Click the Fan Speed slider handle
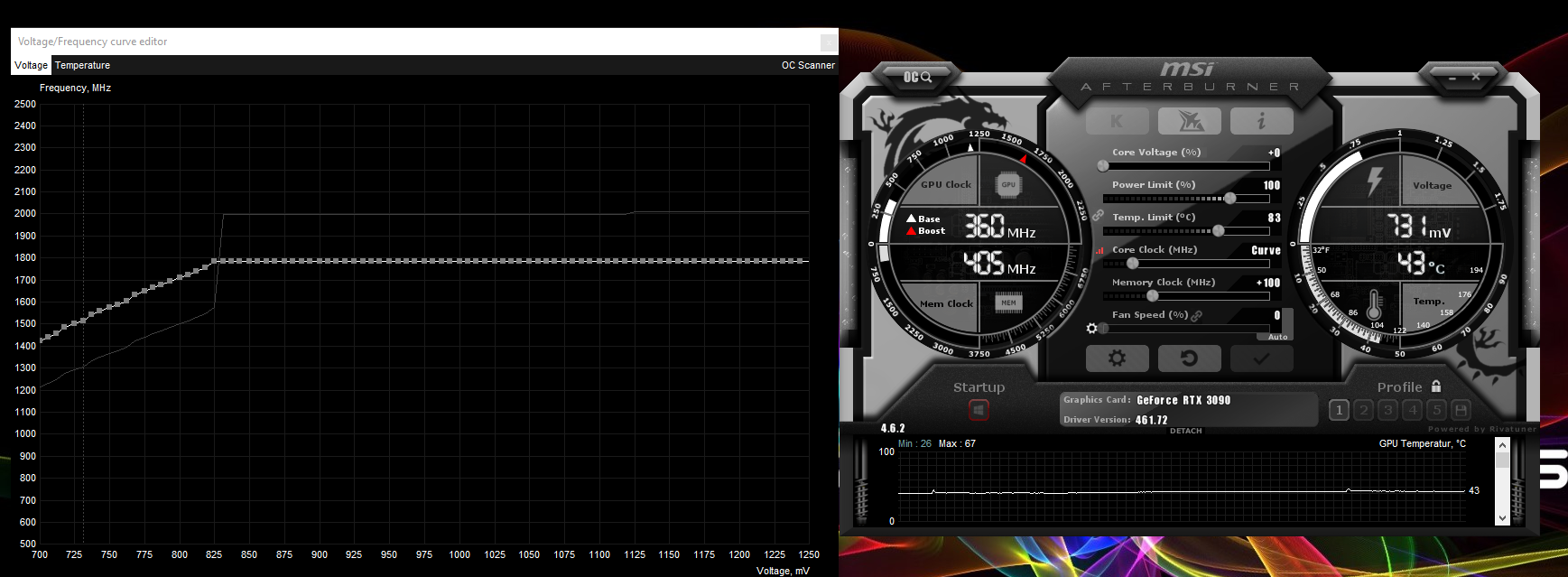Image resolution: width=1568 pixels, height=577 pixels. click(x=1103, y=329)
